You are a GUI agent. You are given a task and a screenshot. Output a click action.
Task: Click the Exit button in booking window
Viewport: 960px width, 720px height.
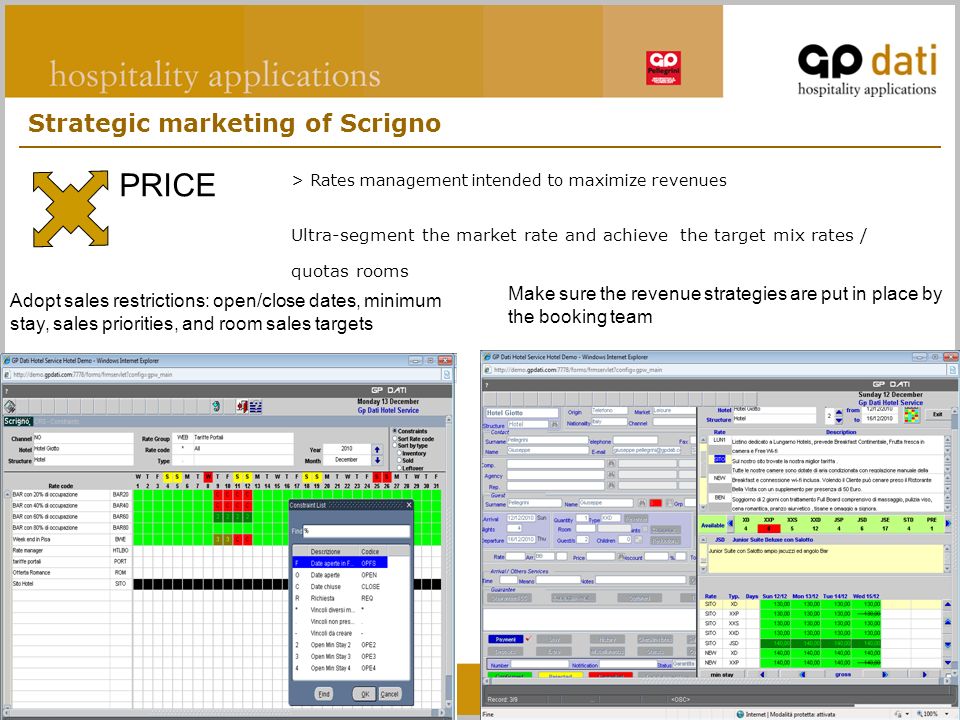[937, 414]
